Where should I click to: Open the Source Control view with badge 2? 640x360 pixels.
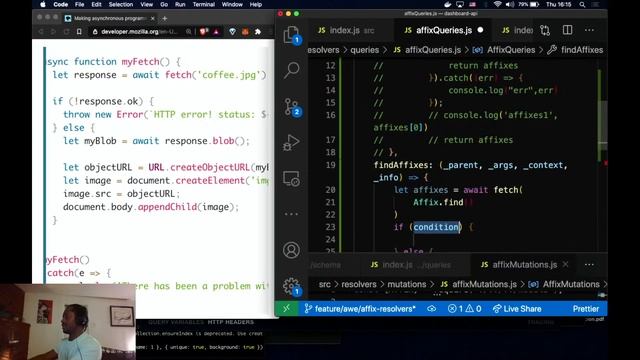[x=291, y=107]
